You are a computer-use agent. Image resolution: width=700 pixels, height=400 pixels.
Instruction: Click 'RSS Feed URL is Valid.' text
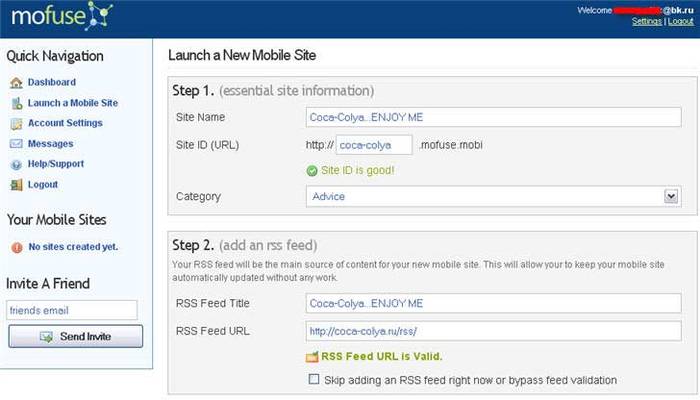382,356
